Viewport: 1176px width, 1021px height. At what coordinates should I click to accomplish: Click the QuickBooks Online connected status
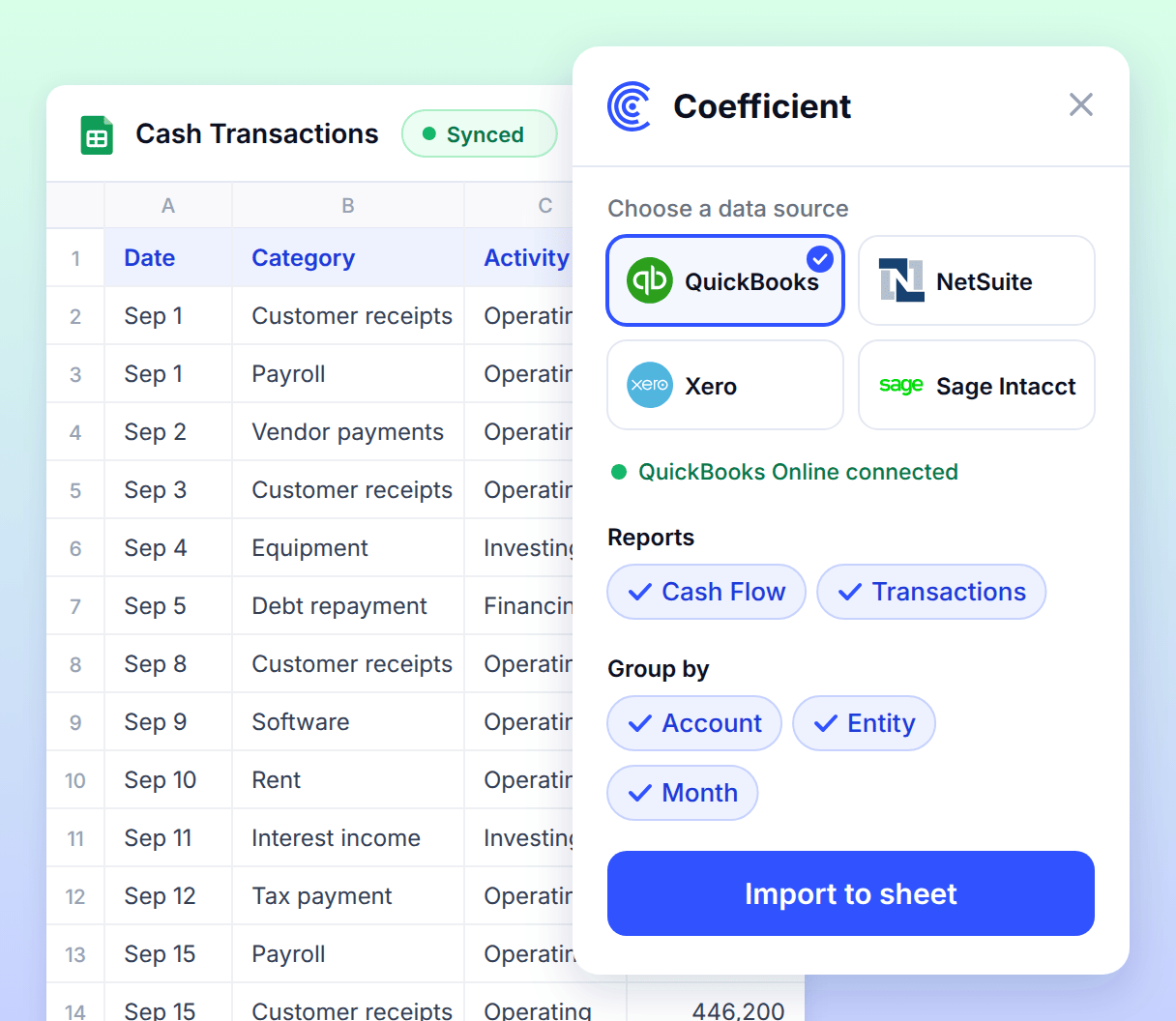[x=784, y=472]
